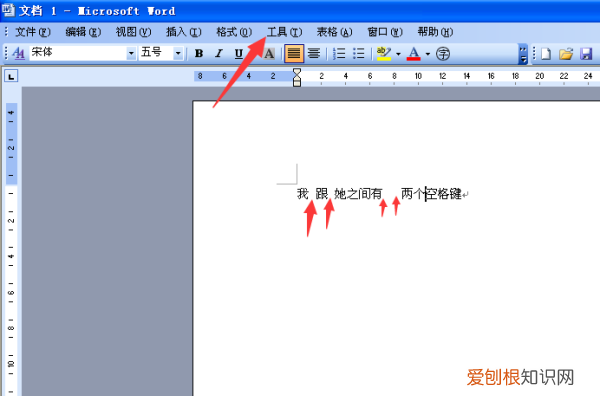Open formatting toolbar options chevron
This screenshot has height=396, width=600.
[x=523, y=54]
